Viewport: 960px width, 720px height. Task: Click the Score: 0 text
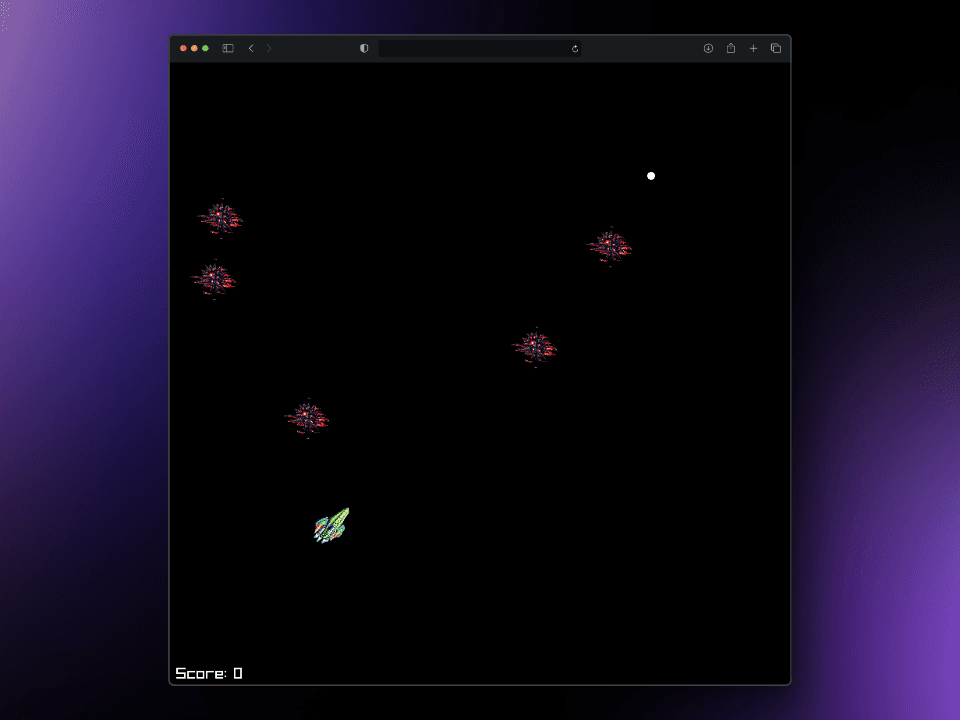[x=207, y=673]
